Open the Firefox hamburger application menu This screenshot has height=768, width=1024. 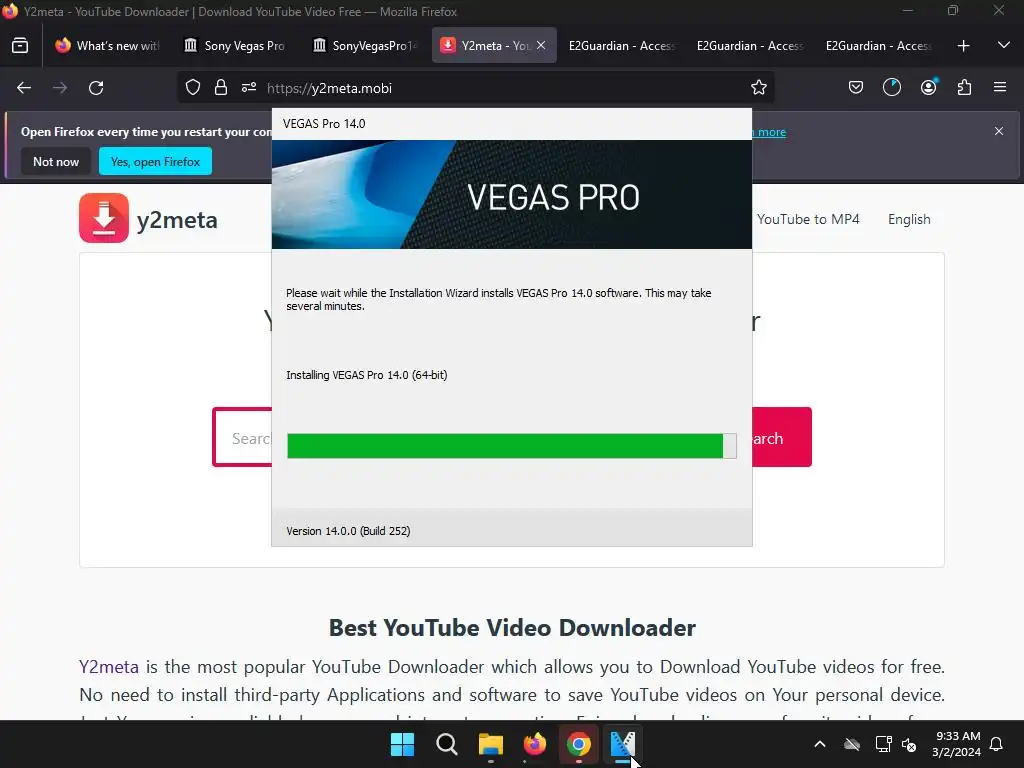coord(1000,87)
